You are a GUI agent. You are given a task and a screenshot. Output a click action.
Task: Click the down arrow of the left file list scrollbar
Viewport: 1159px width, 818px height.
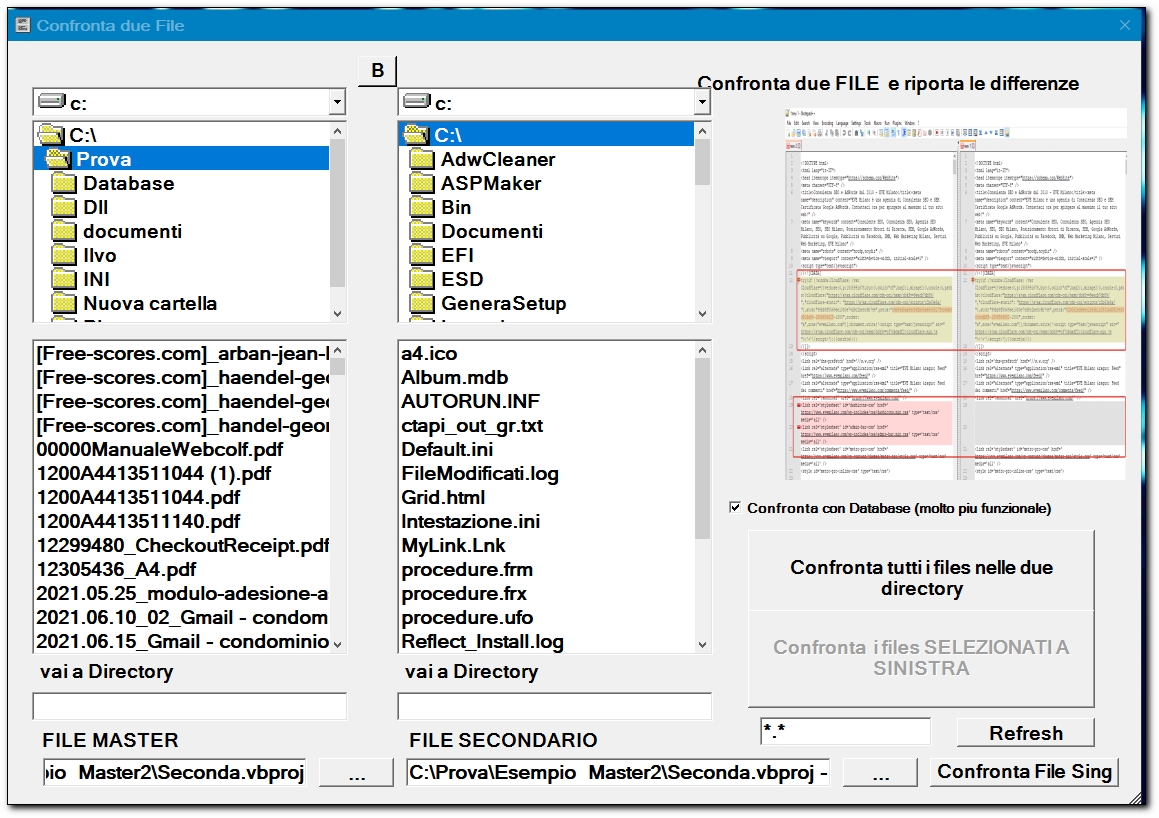(338, 644)
